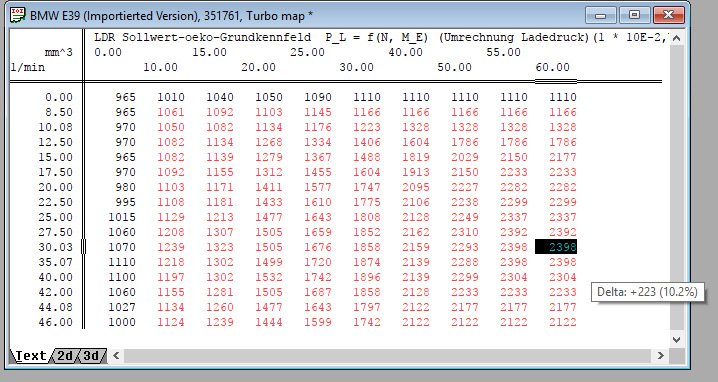This screenshot has width=718, height=382.
Task: Select row header 8.50
Action: point(59,112)
